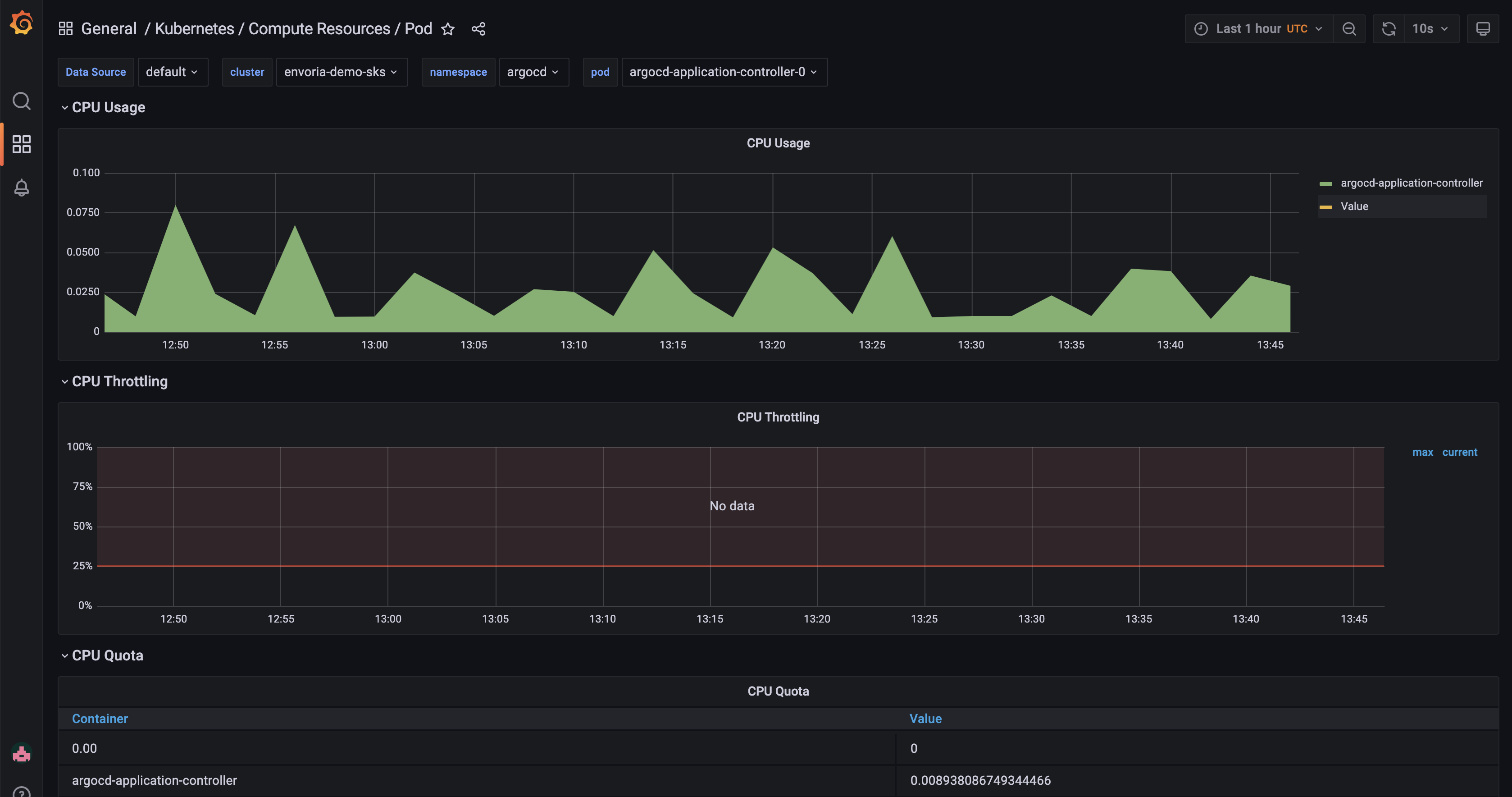
Task: Open Grafana home logo
Action: click(22, 23)
